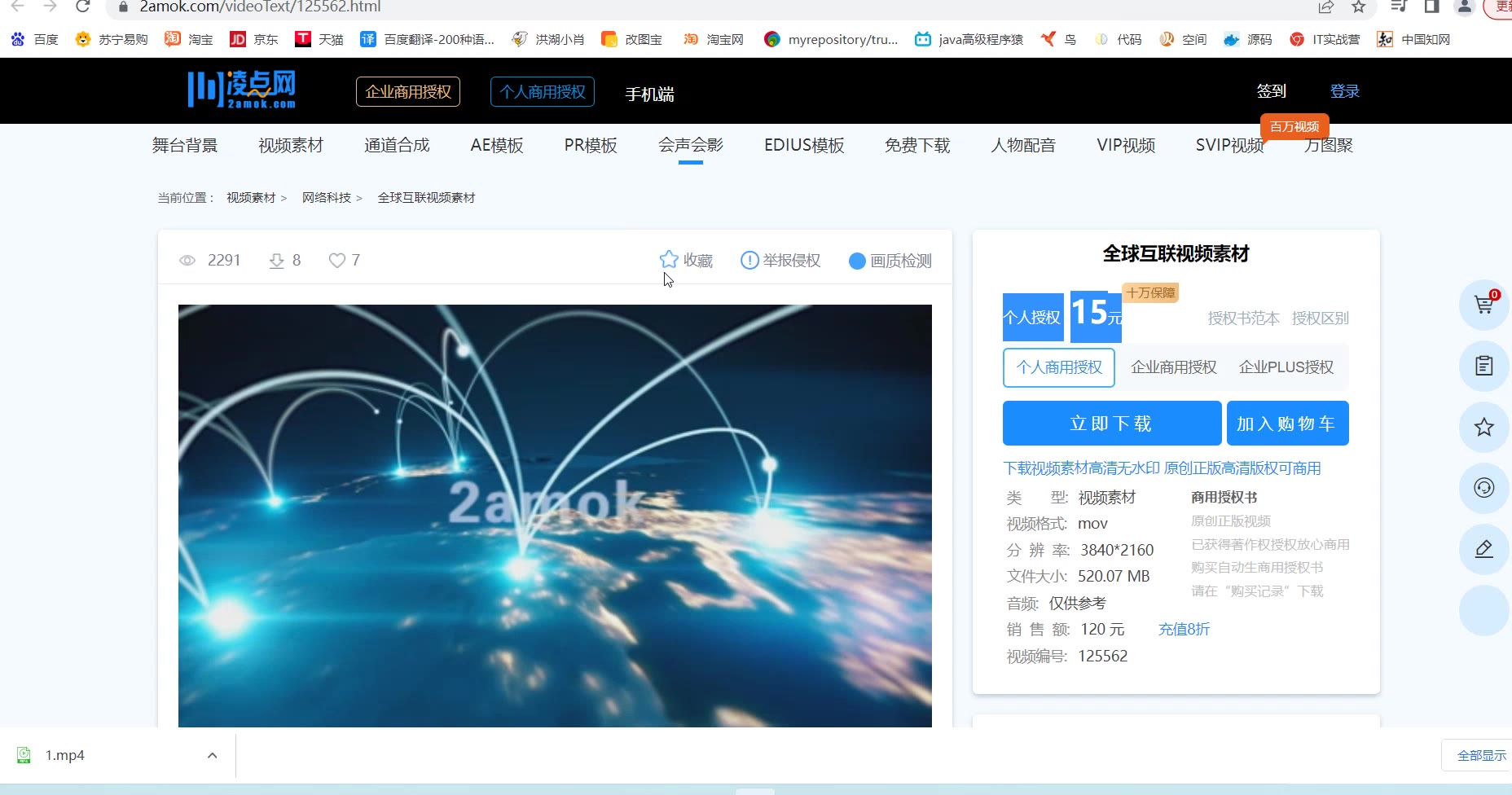
Task: Open the 中国知网 bookmark
Action: pyautogui.click(x=1413, y=39)
